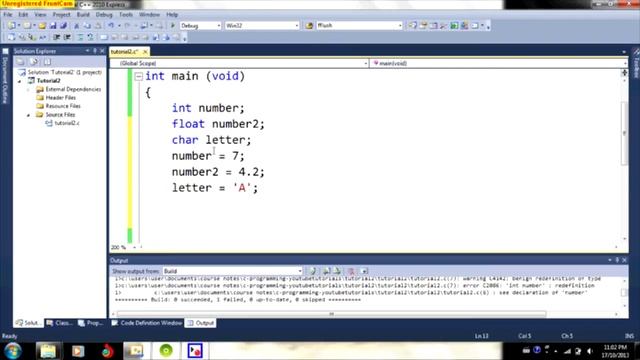Click the editor vertical scrollbar

pos(624,133)
